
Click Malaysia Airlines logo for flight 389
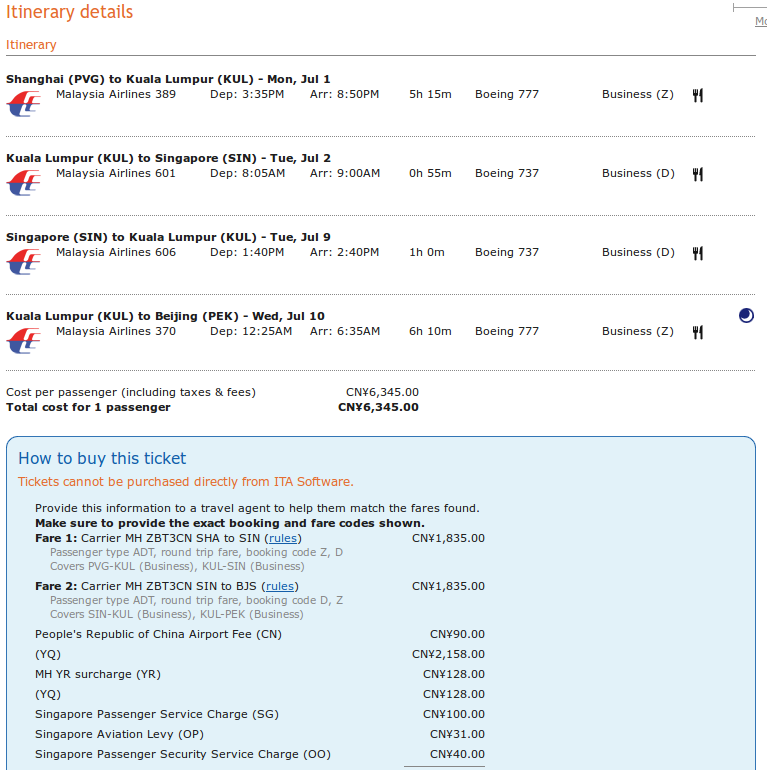pos(24,103)
